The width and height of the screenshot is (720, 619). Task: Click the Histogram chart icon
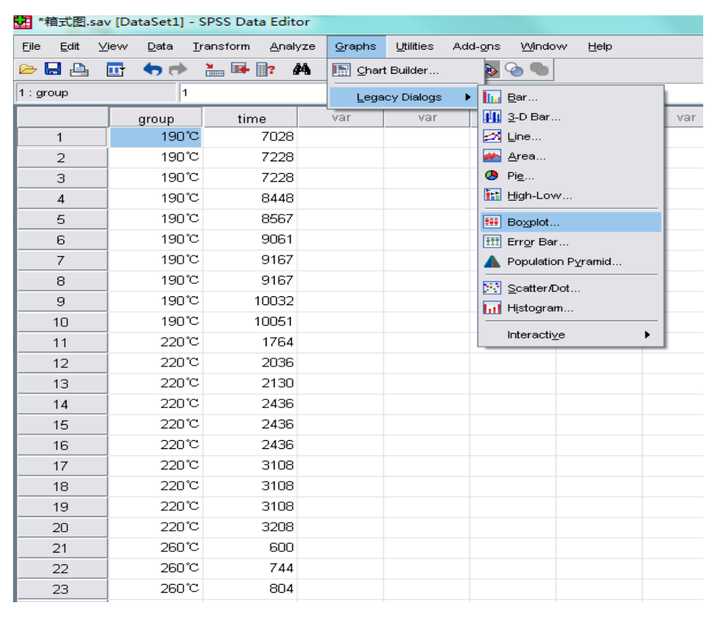pos(492,308)
